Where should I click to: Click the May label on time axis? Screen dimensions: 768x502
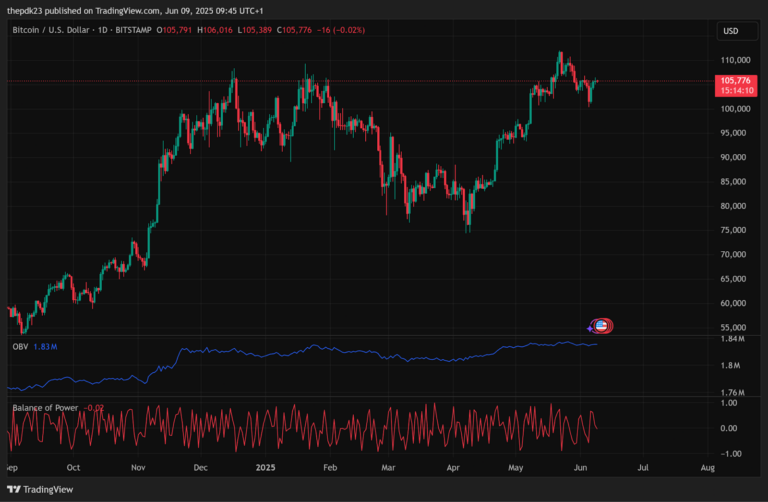pos(515,467)
